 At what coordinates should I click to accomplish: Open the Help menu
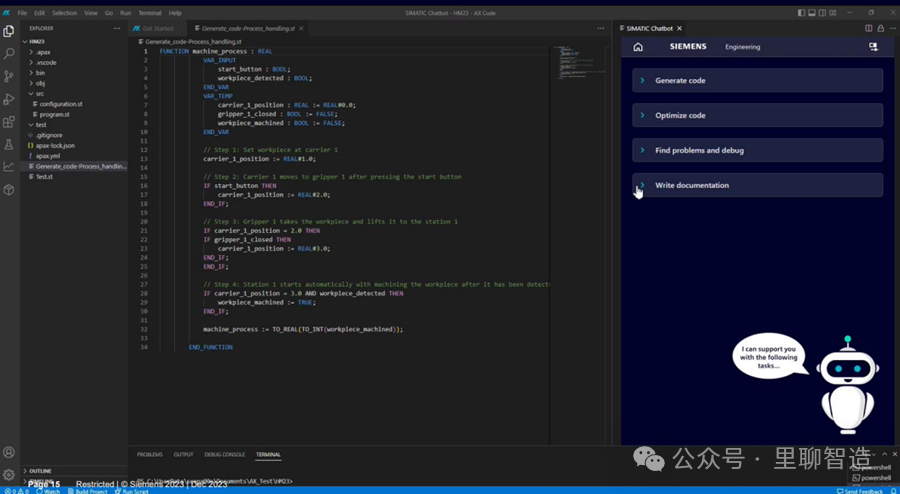pos(175,13)
